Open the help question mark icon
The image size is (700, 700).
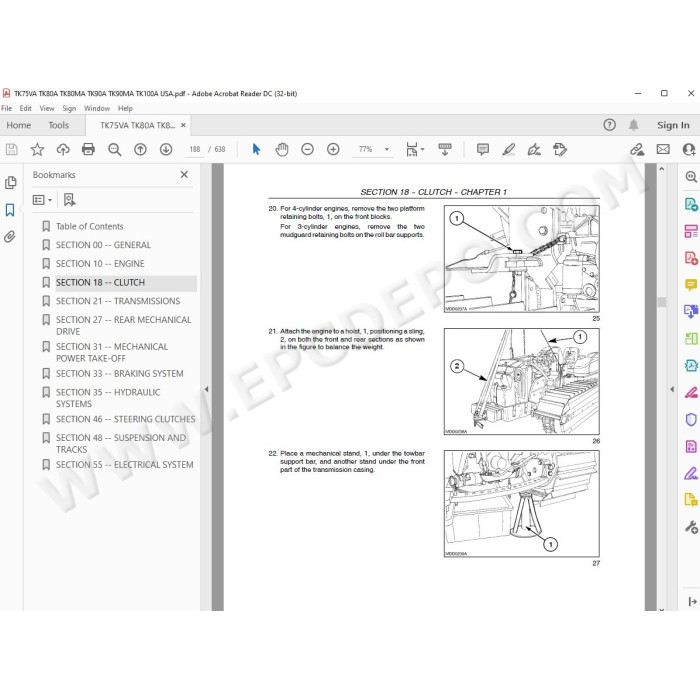(609, 125)
